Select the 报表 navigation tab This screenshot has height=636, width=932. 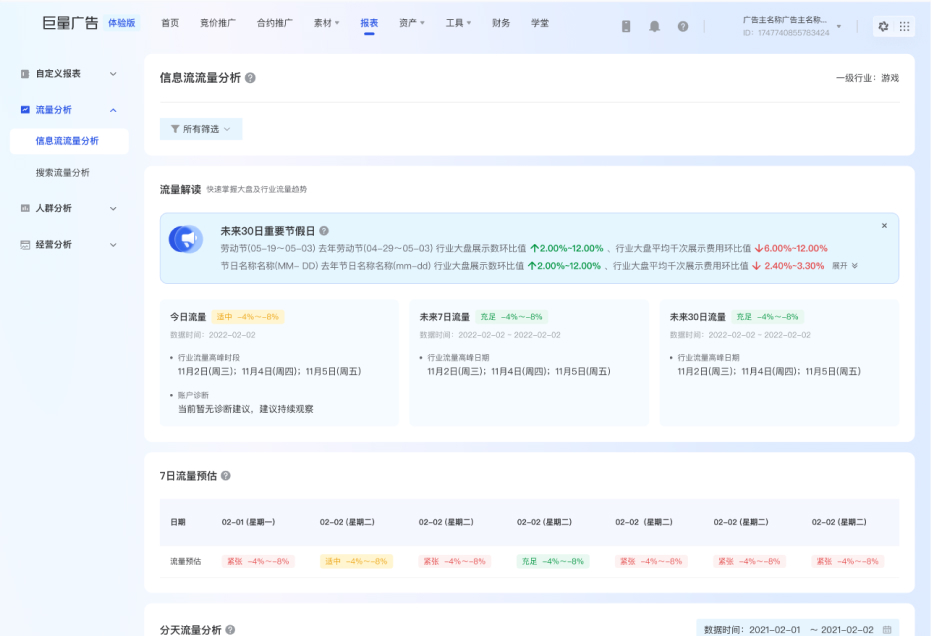369,23
